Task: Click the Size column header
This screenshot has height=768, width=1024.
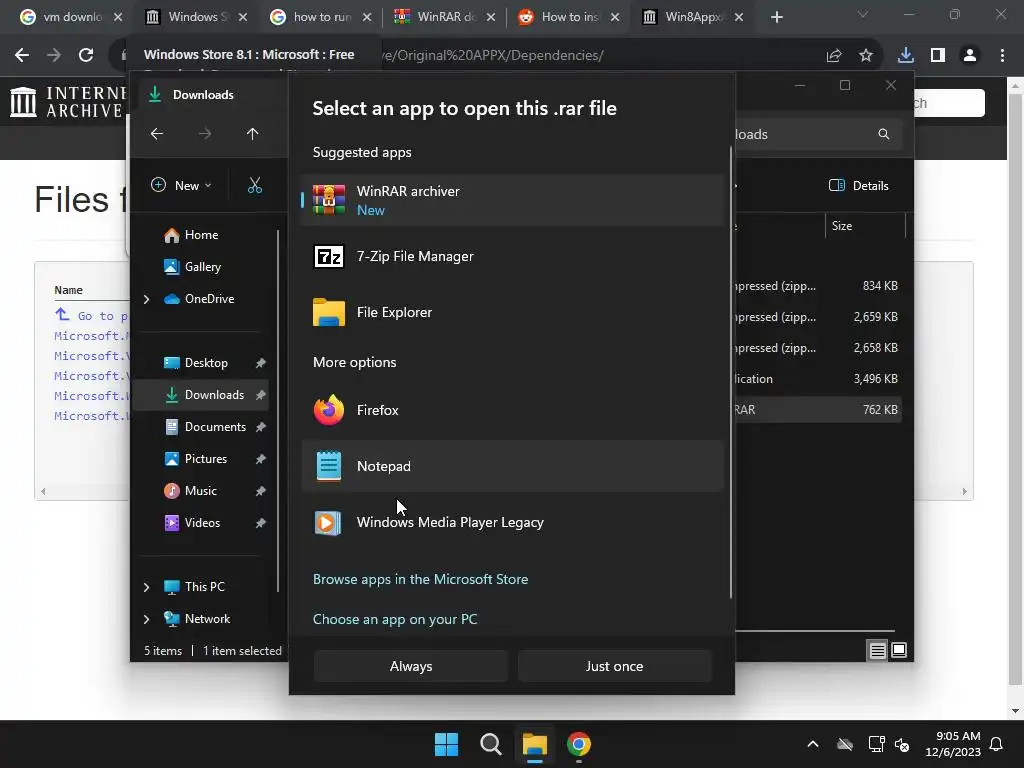Action: 865,226
